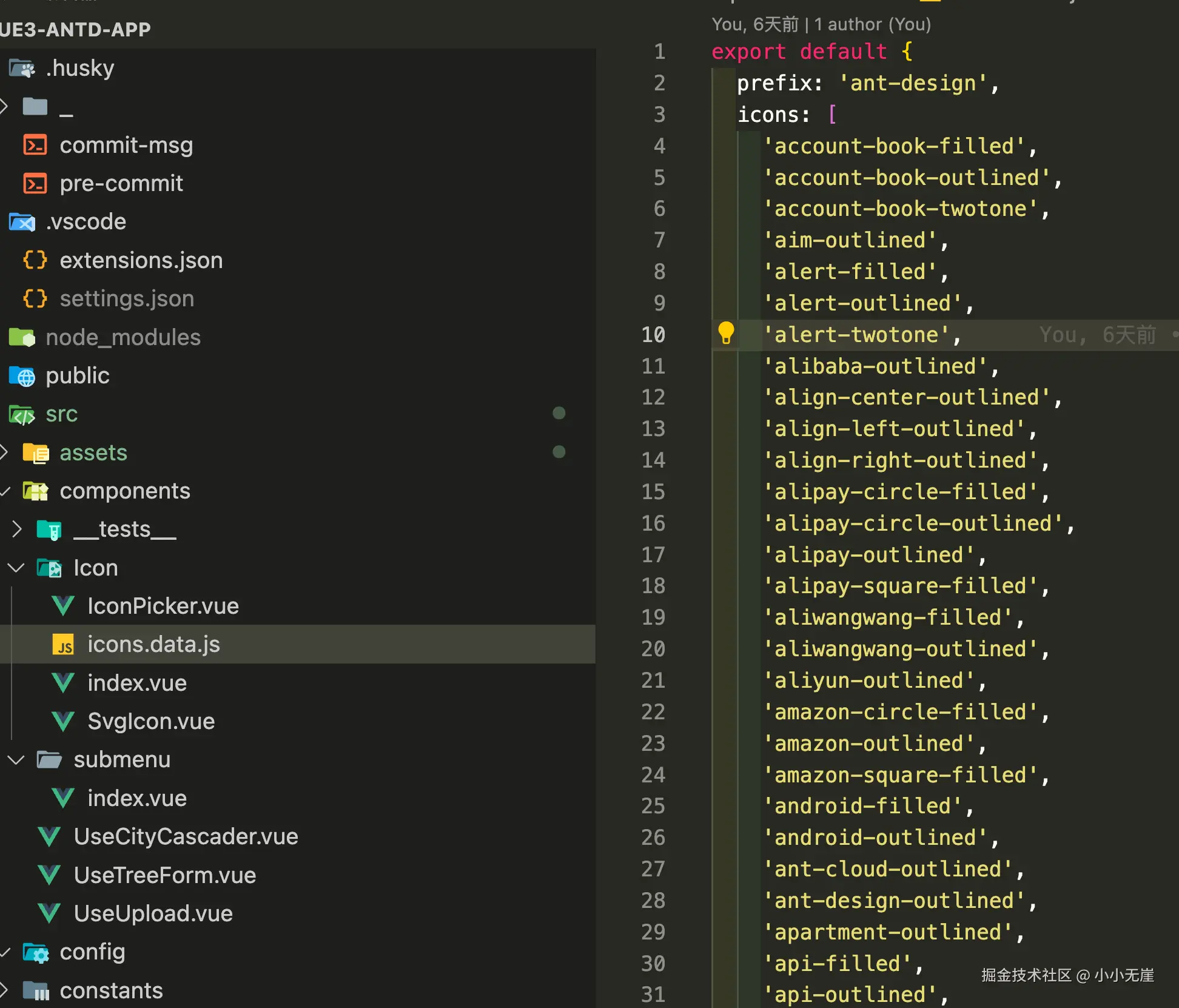
Task: Open SvgIcon.vue file
Action: (x=151, y=722)
